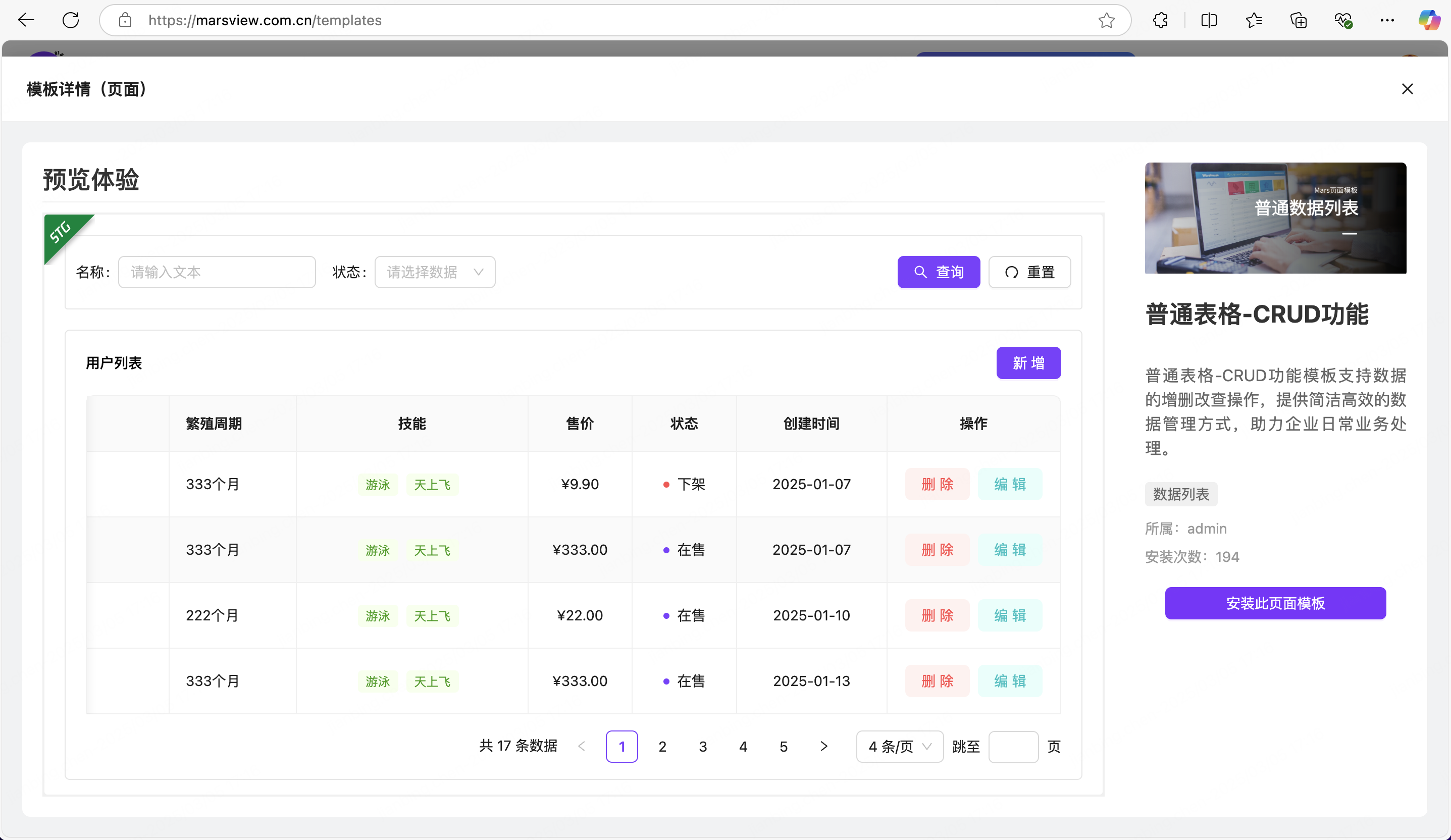Click the 重置 reset button
Screen dimensions: 1451x840
click(x=1029, y=272)
